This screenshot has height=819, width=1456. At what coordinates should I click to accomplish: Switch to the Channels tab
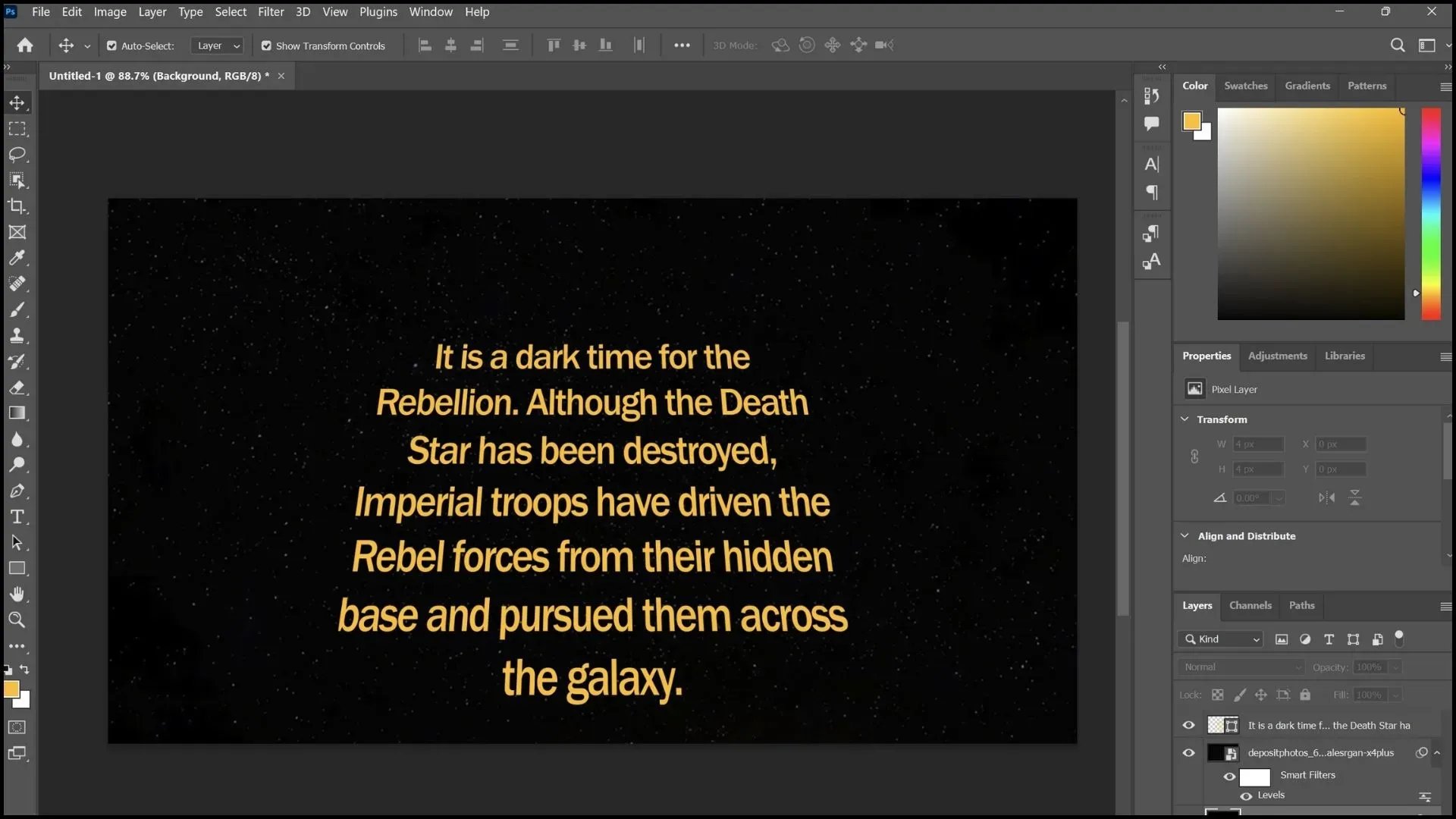(x=1250, y=605)
